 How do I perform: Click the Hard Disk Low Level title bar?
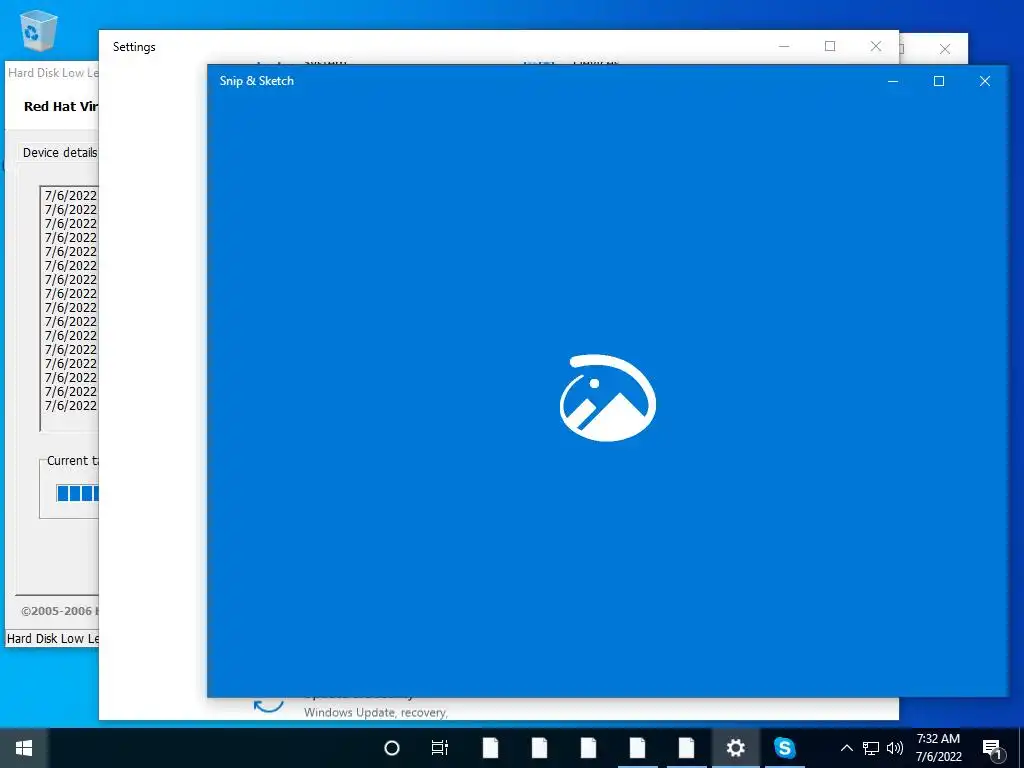52,72
